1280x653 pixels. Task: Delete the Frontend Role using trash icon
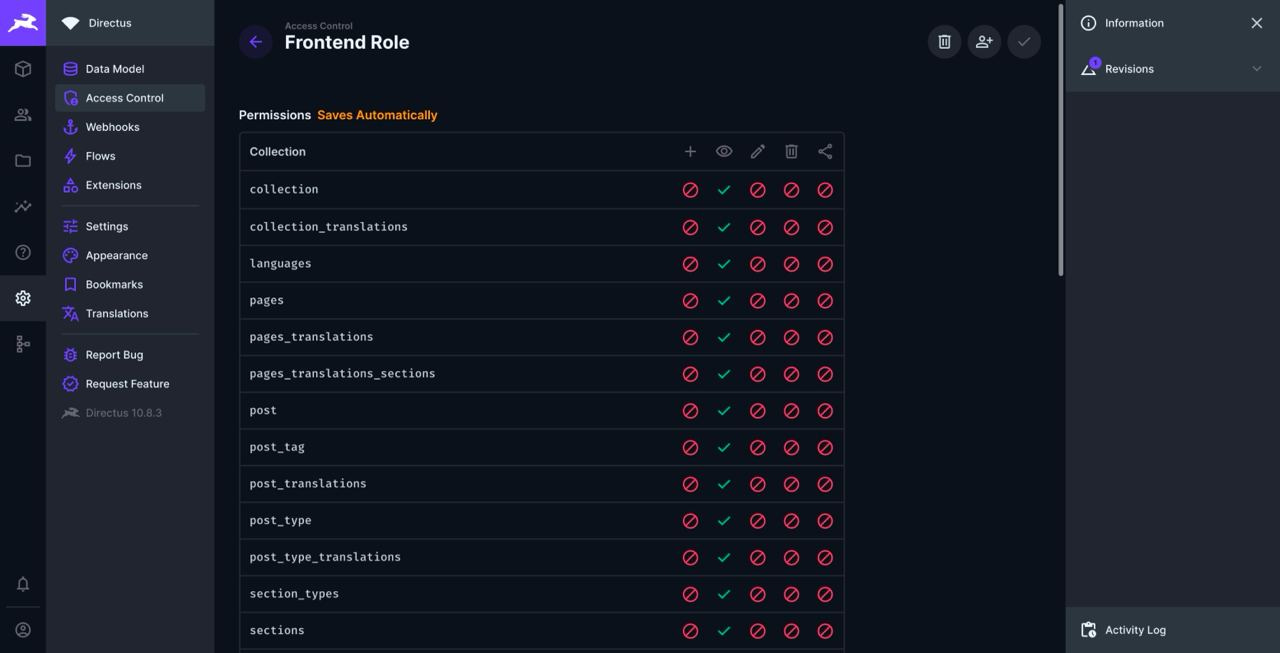(x=942, y=40)
